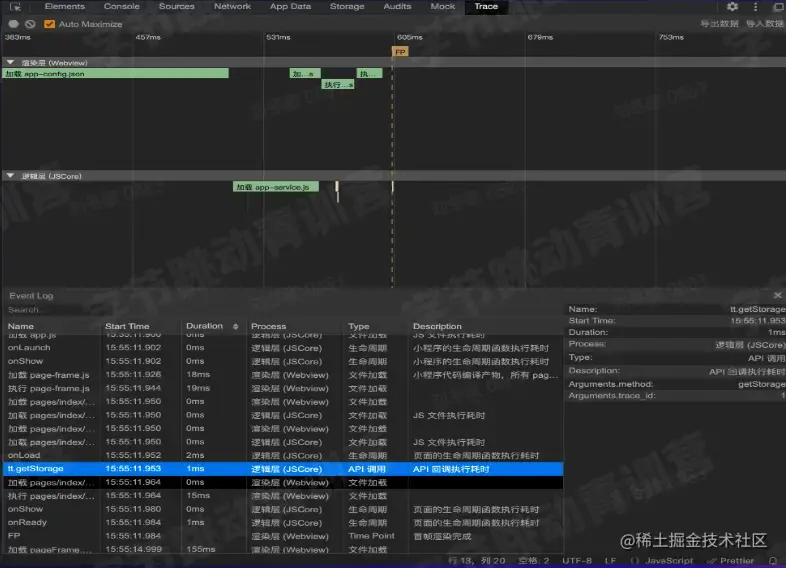Click the Prettier status bar item

pos(731,560)
